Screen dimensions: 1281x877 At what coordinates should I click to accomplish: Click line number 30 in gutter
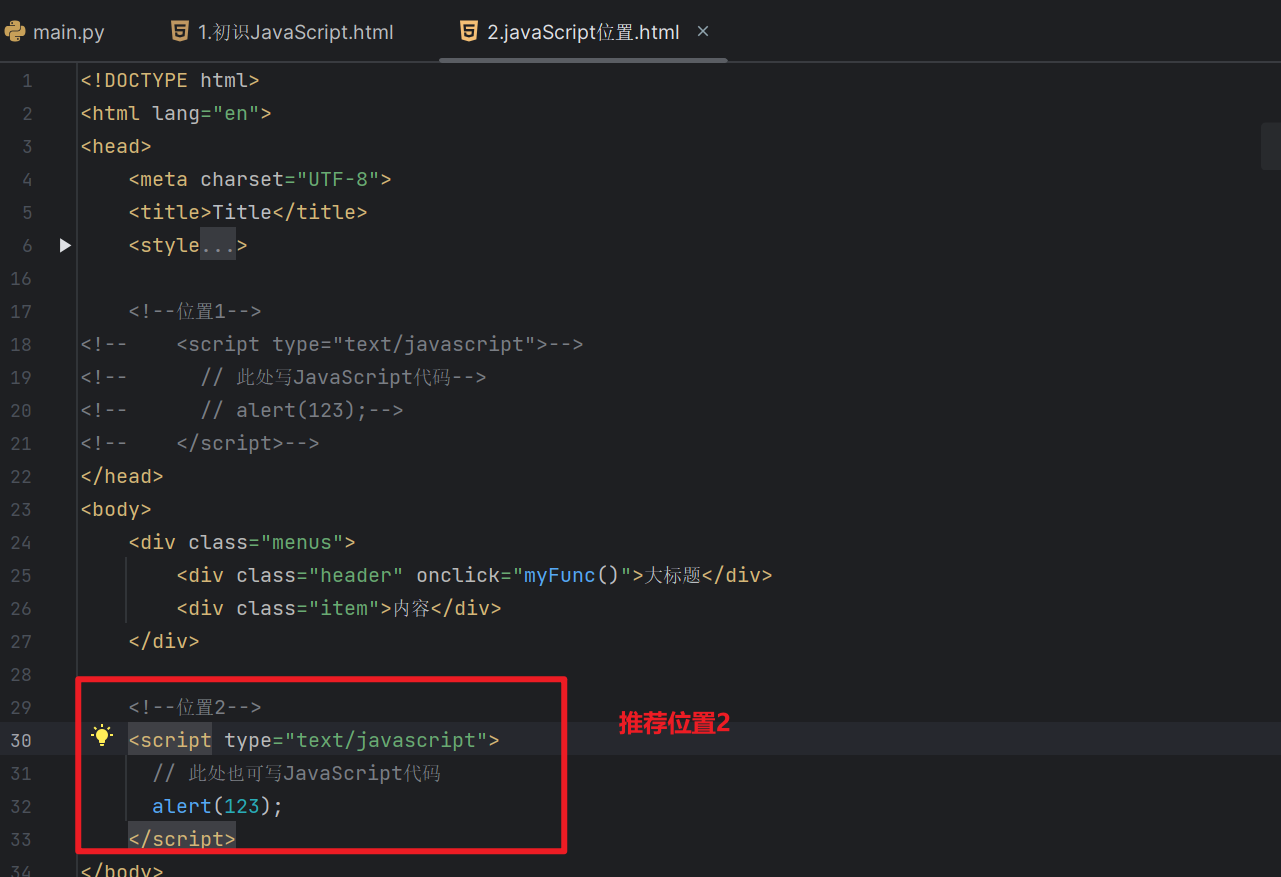tap(20, 740)
